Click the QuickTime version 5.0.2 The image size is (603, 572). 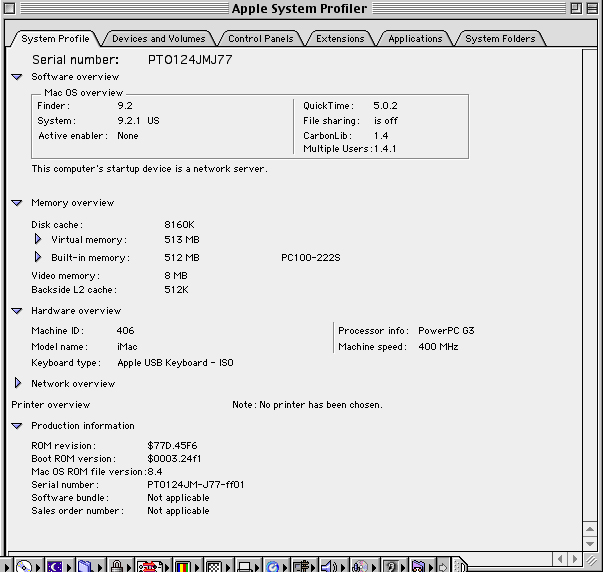click(385, 106)
